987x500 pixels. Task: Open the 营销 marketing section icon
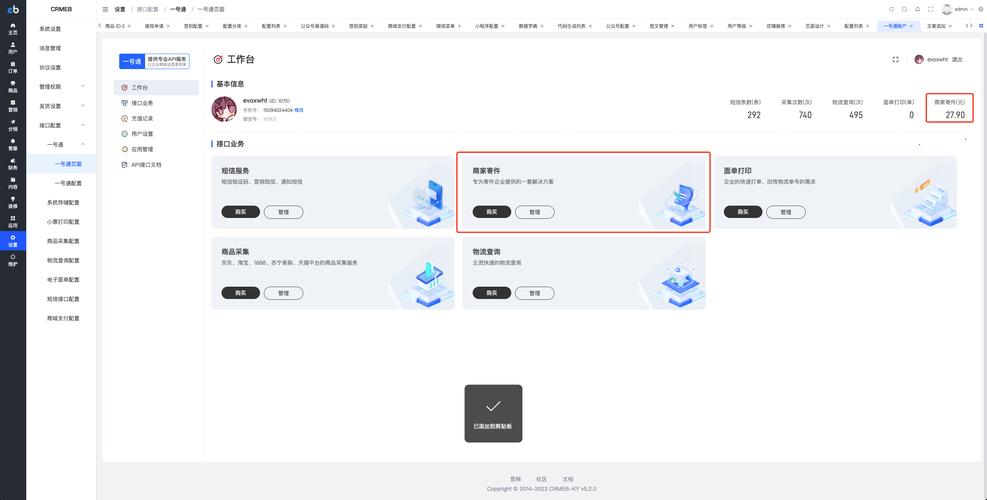click(x=13, y=105)
